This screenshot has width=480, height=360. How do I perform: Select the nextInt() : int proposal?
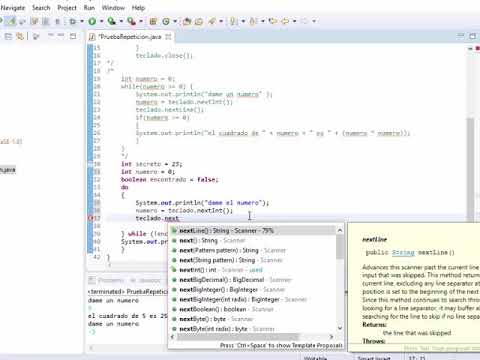pyautogui.click(x=252, y=270)
